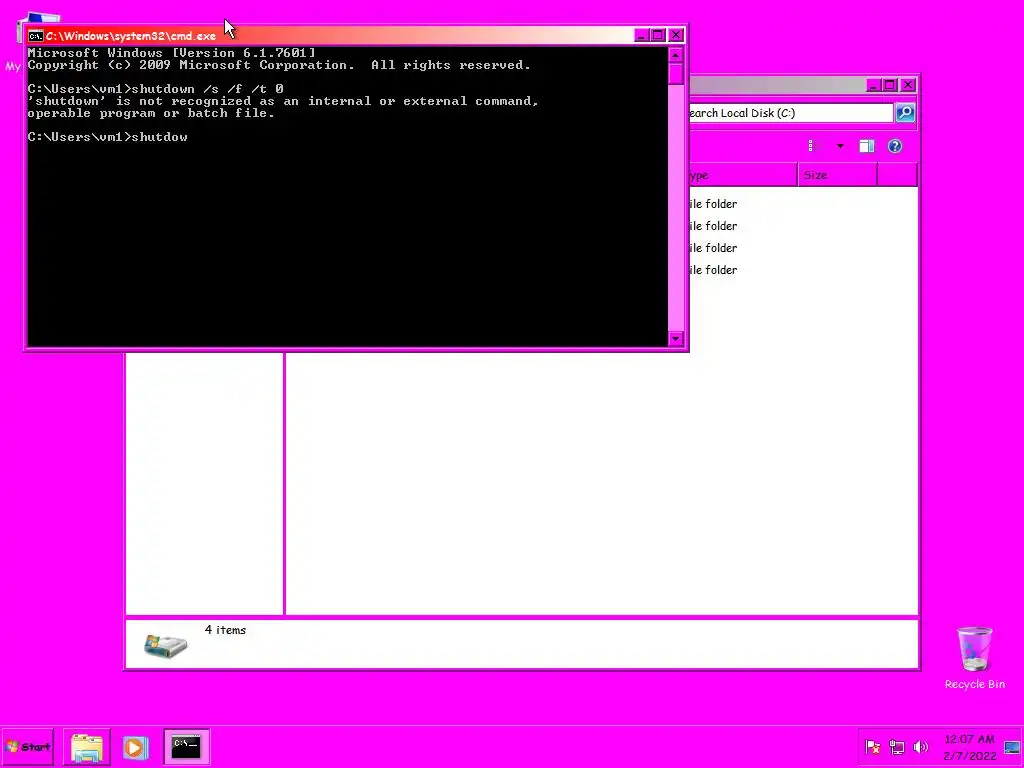The width and height of the screenshot is (1024, 768).
Task: Click the cmd taskbar button
Action: [x=186, y=747]
